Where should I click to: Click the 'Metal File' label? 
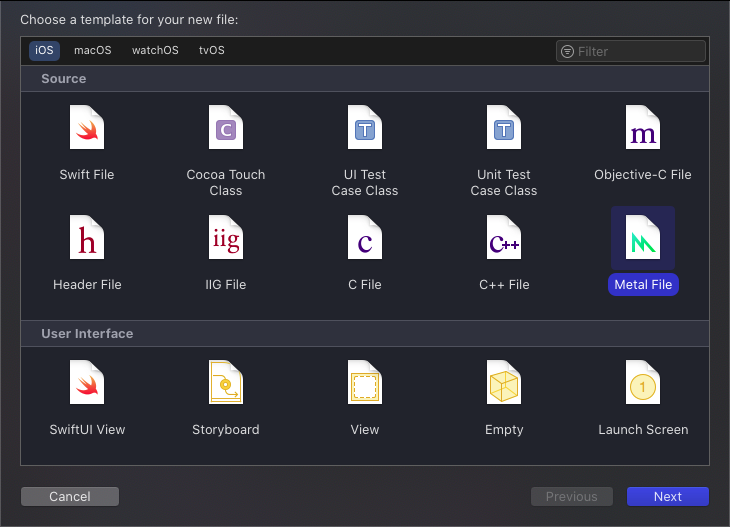coord(643,284)
